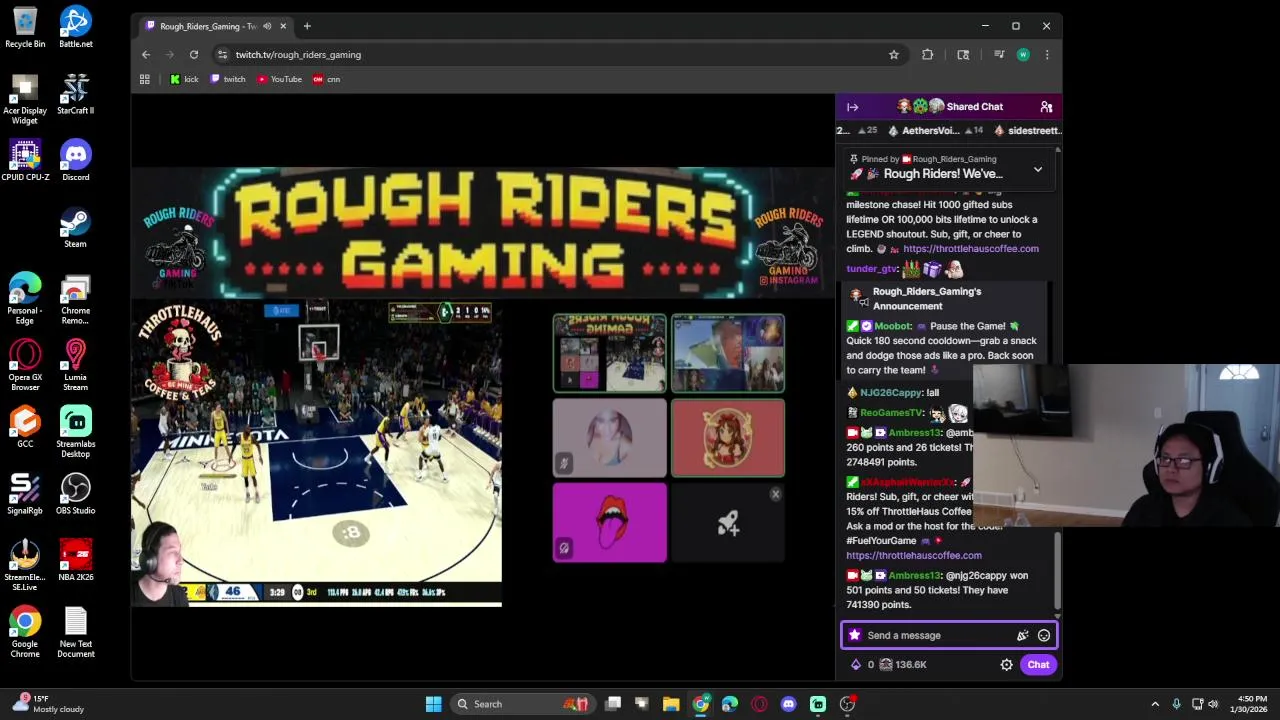The image size is (1280, 720).
Task: Open the twitch bookmark
Action: [228, 79]
